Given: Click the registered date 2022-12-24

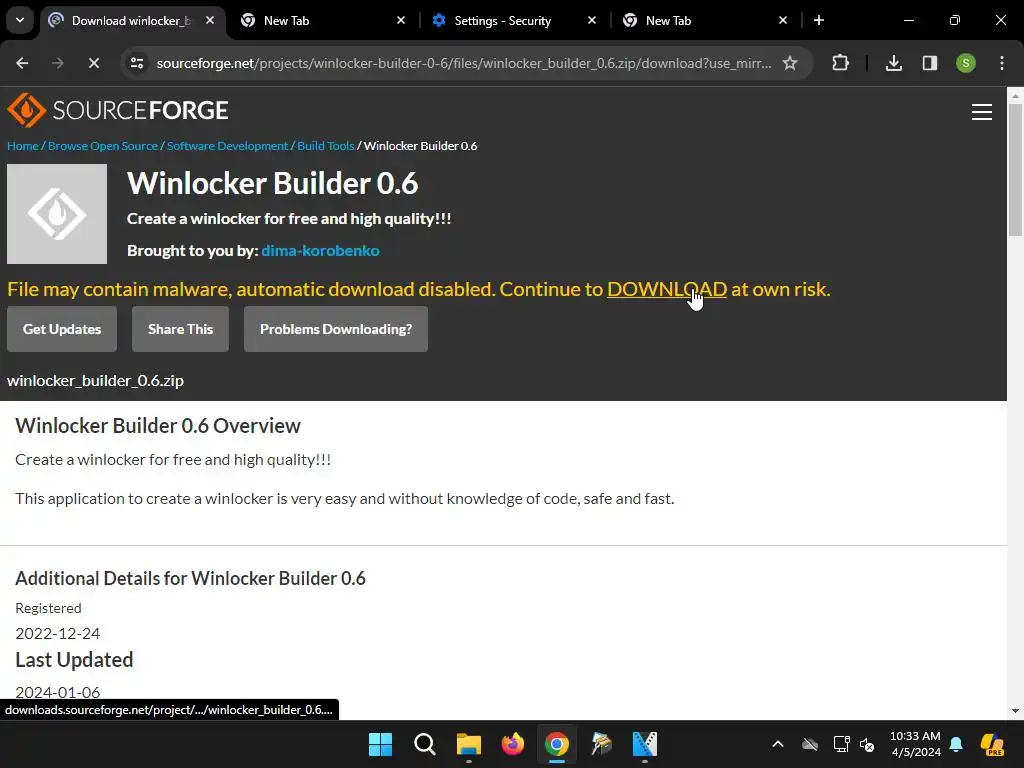Looking at the screenshot, I should [57, 633].
